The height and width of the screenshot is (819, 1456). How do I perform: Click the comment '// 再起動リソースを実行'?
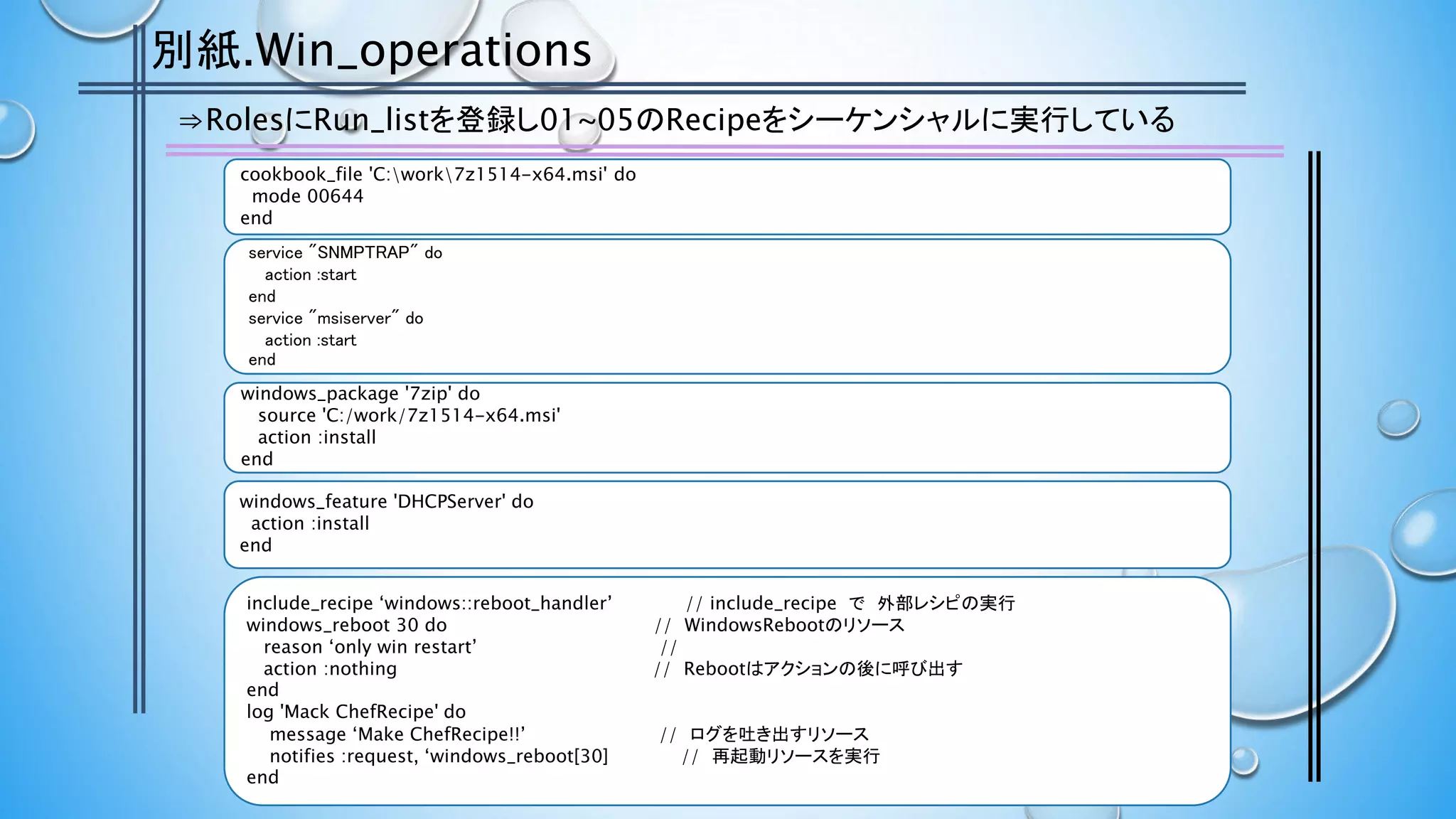781,756
